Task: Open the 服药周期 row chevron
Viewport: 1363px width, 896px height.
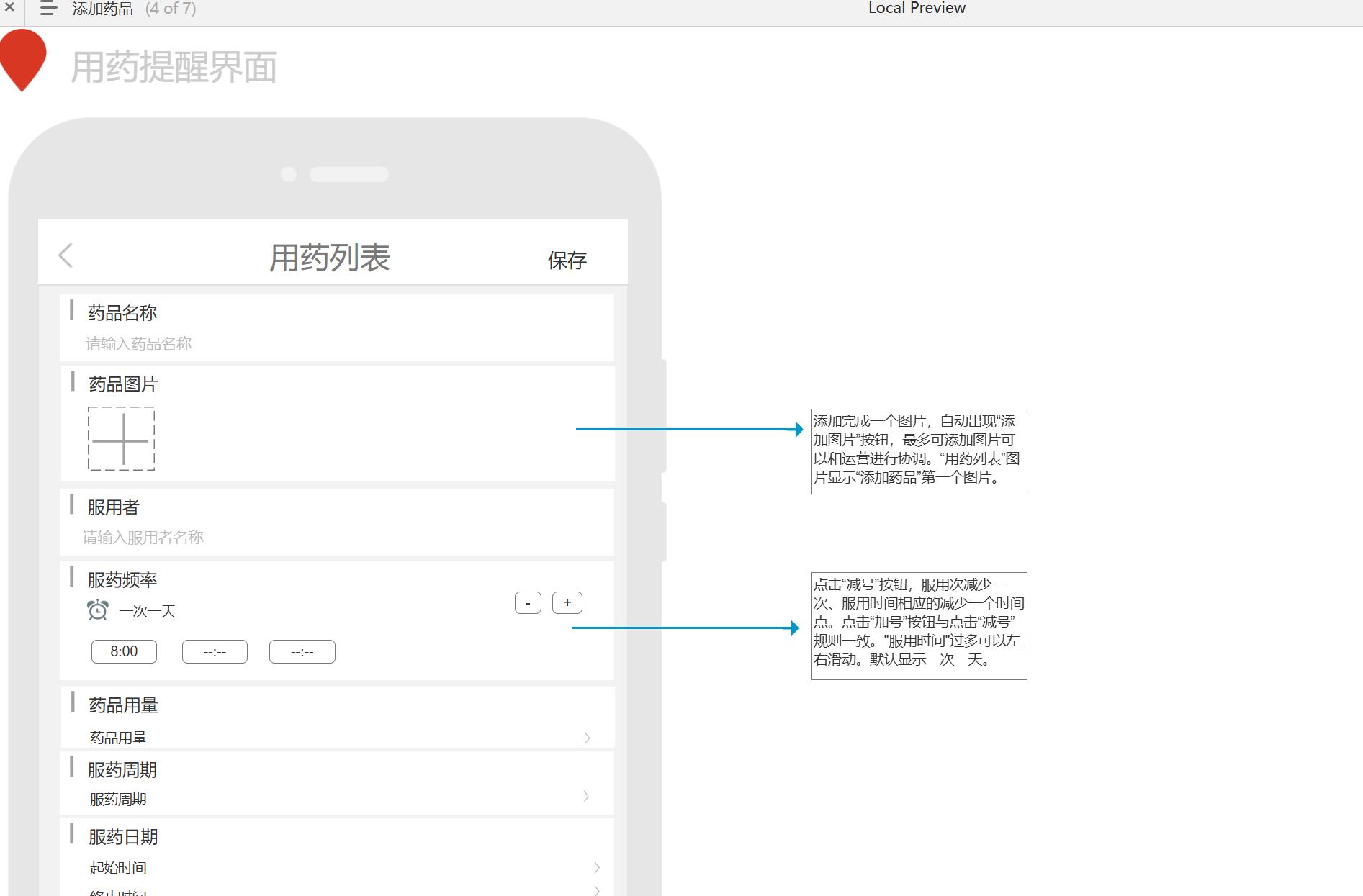Action: click(x=586, y=796)
